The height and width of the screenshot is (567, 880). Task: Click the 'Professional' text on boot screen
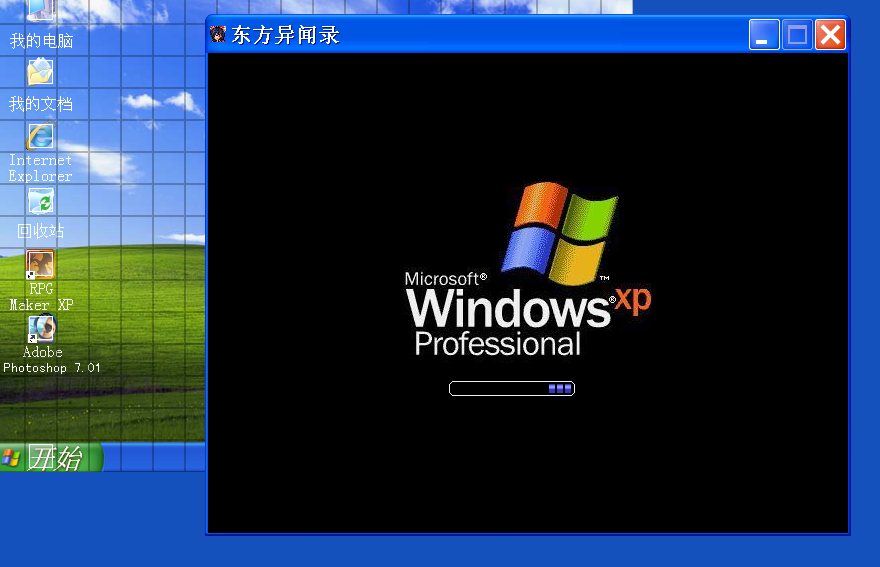pos(497,344)
